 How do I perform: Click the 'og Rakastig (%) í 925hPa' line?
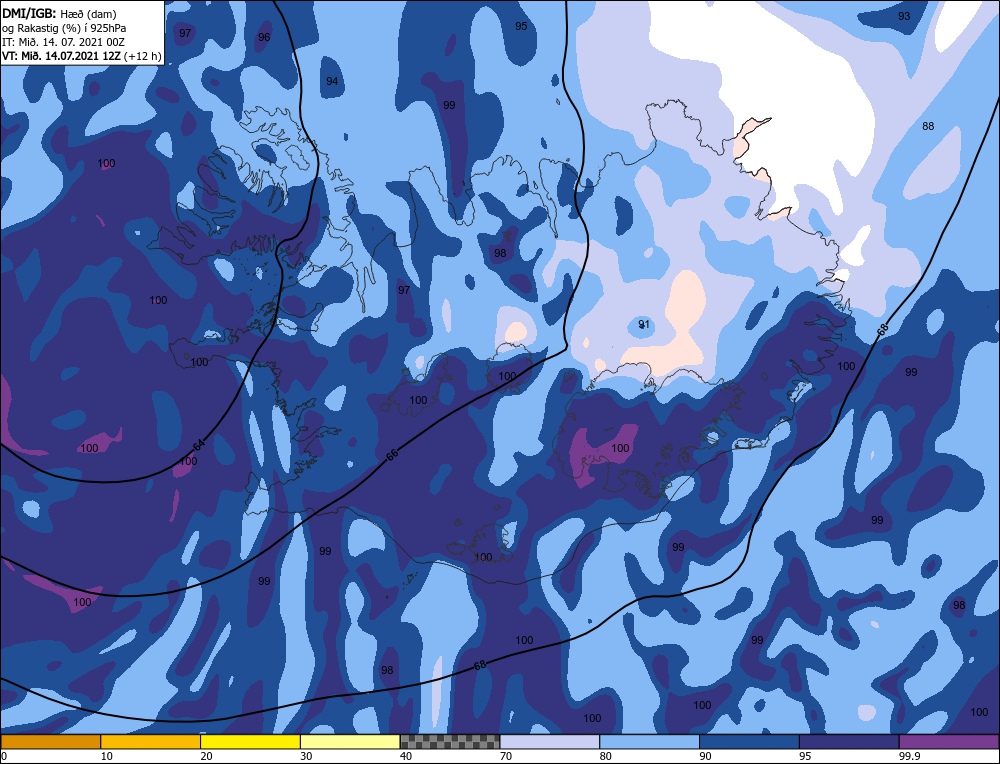pyautogui.click(x=64, y=28)
